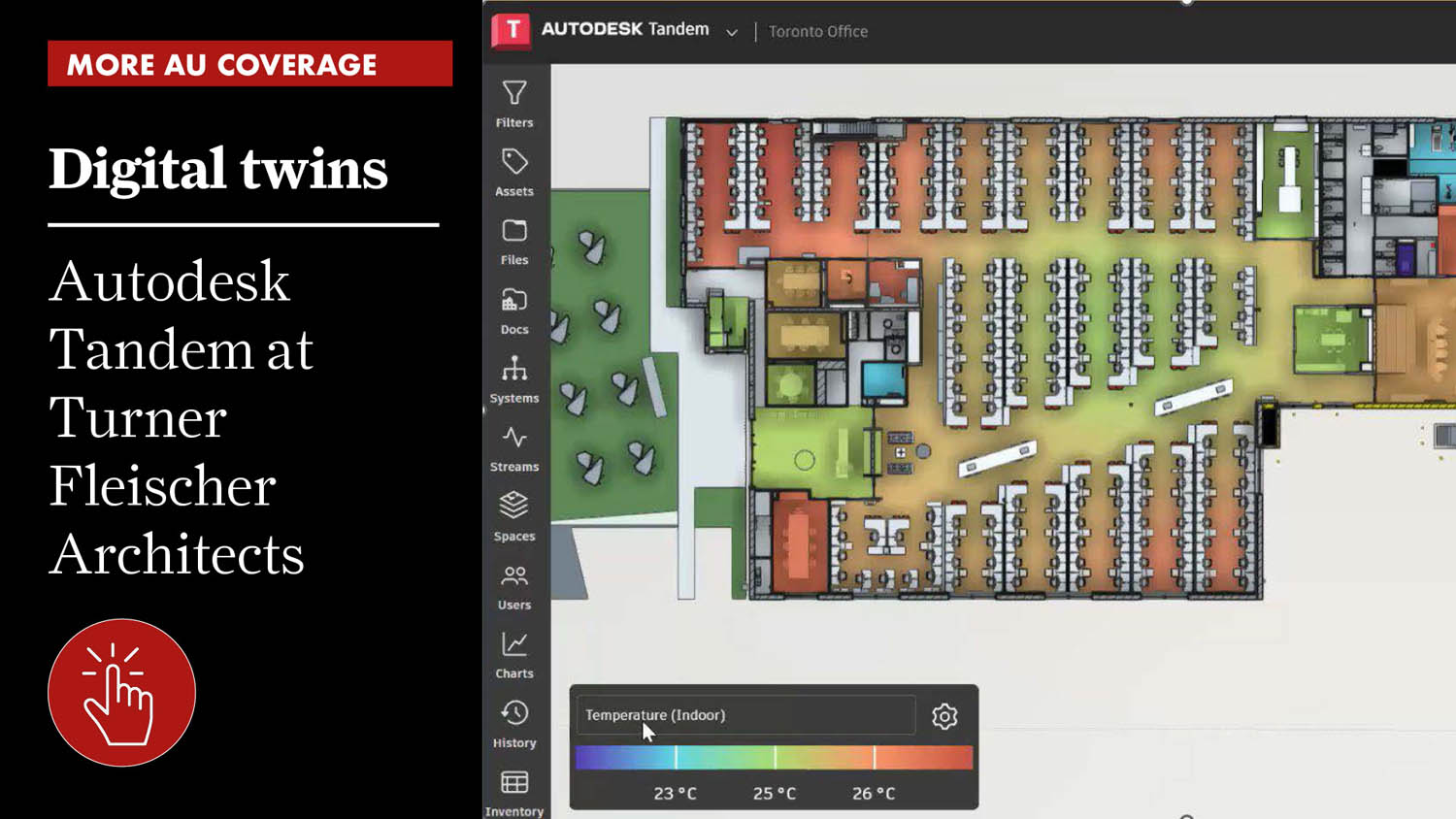Open the Docs panel
1456x819 pixels.
point(514,311)
